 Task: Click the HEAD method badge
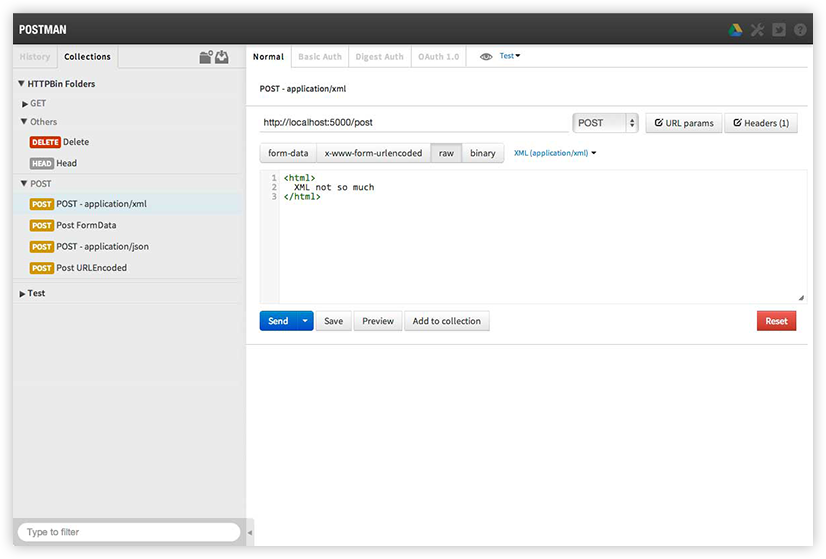pos(42,163)
